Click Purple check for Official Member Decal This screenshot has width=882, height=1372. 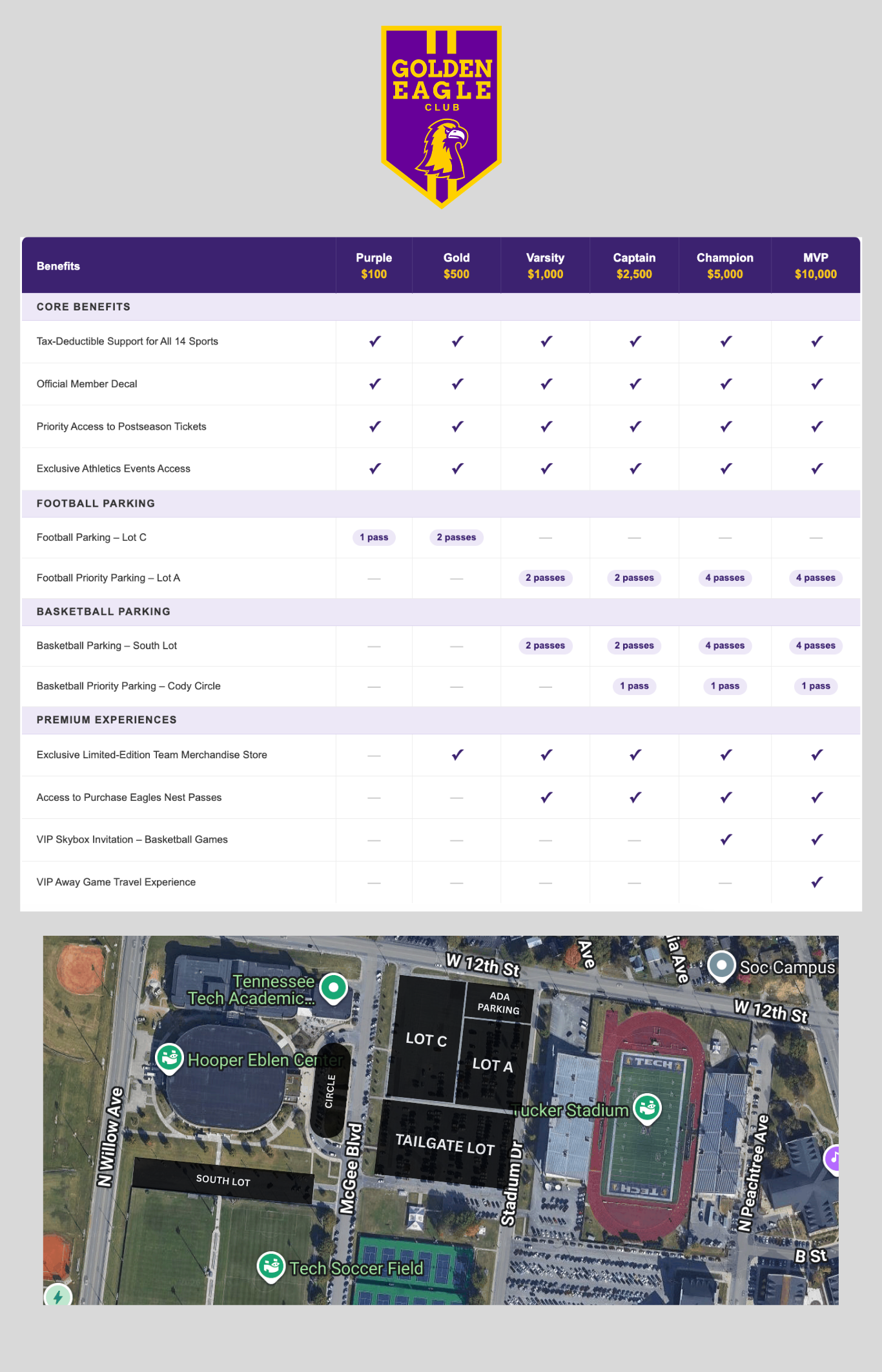pos(374,384)
